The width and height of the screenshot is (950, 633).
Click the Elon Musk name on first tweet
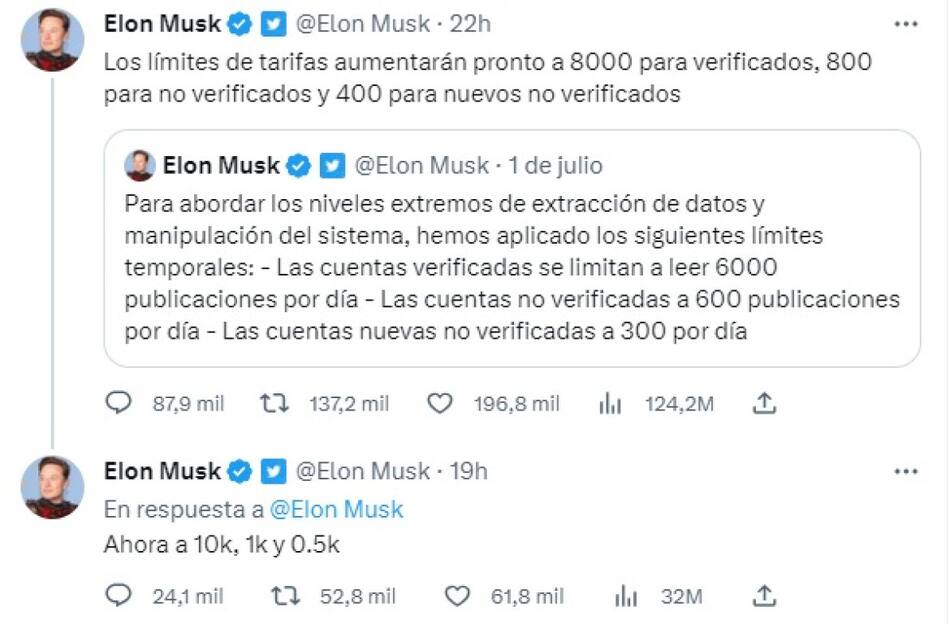[162, 23]
